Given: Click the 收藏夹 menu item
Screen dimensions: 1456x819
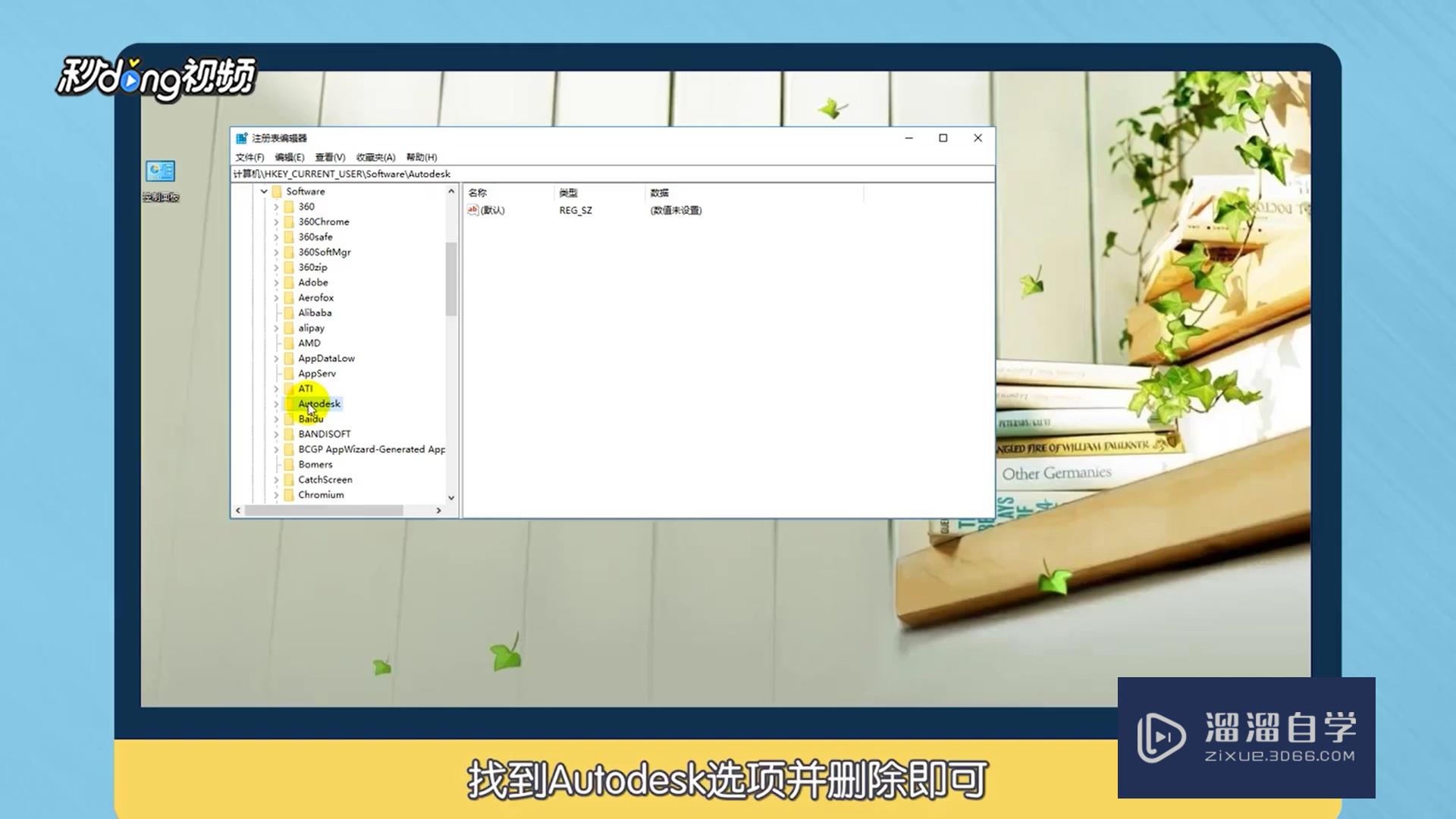Looking at the screenshot, I should pyautogui.click(x=375, y=157).
